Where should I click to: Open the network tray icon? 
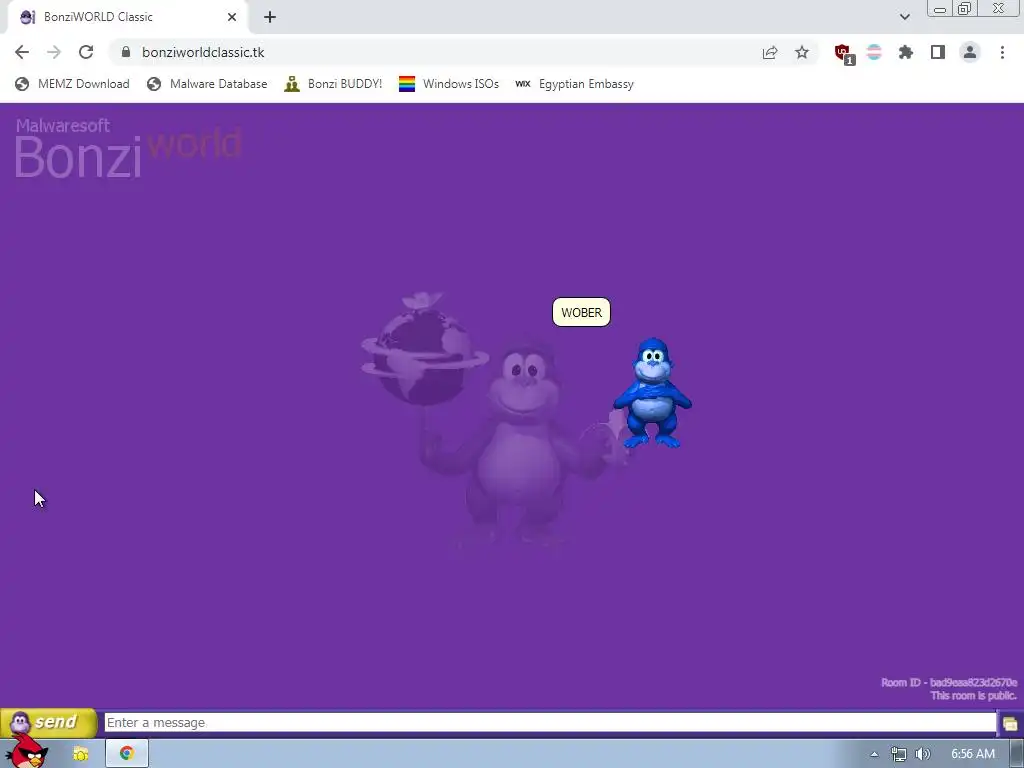(899, 754)
